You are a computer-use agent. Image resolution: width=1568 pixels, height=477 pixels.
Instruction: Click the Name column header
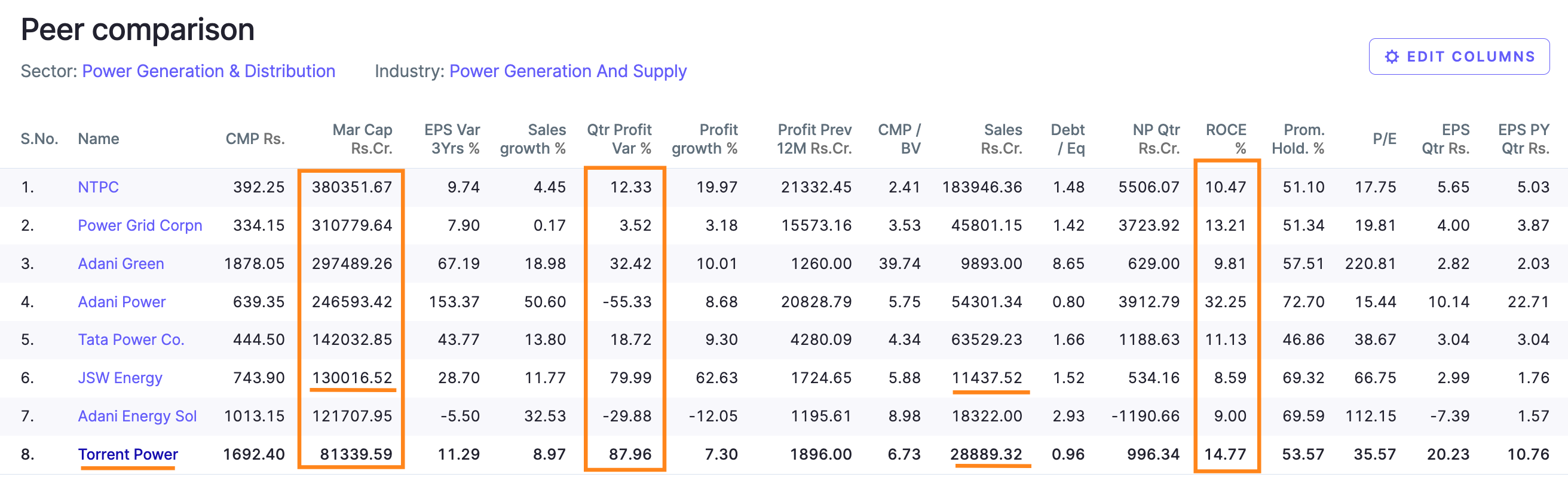[99, 139]
